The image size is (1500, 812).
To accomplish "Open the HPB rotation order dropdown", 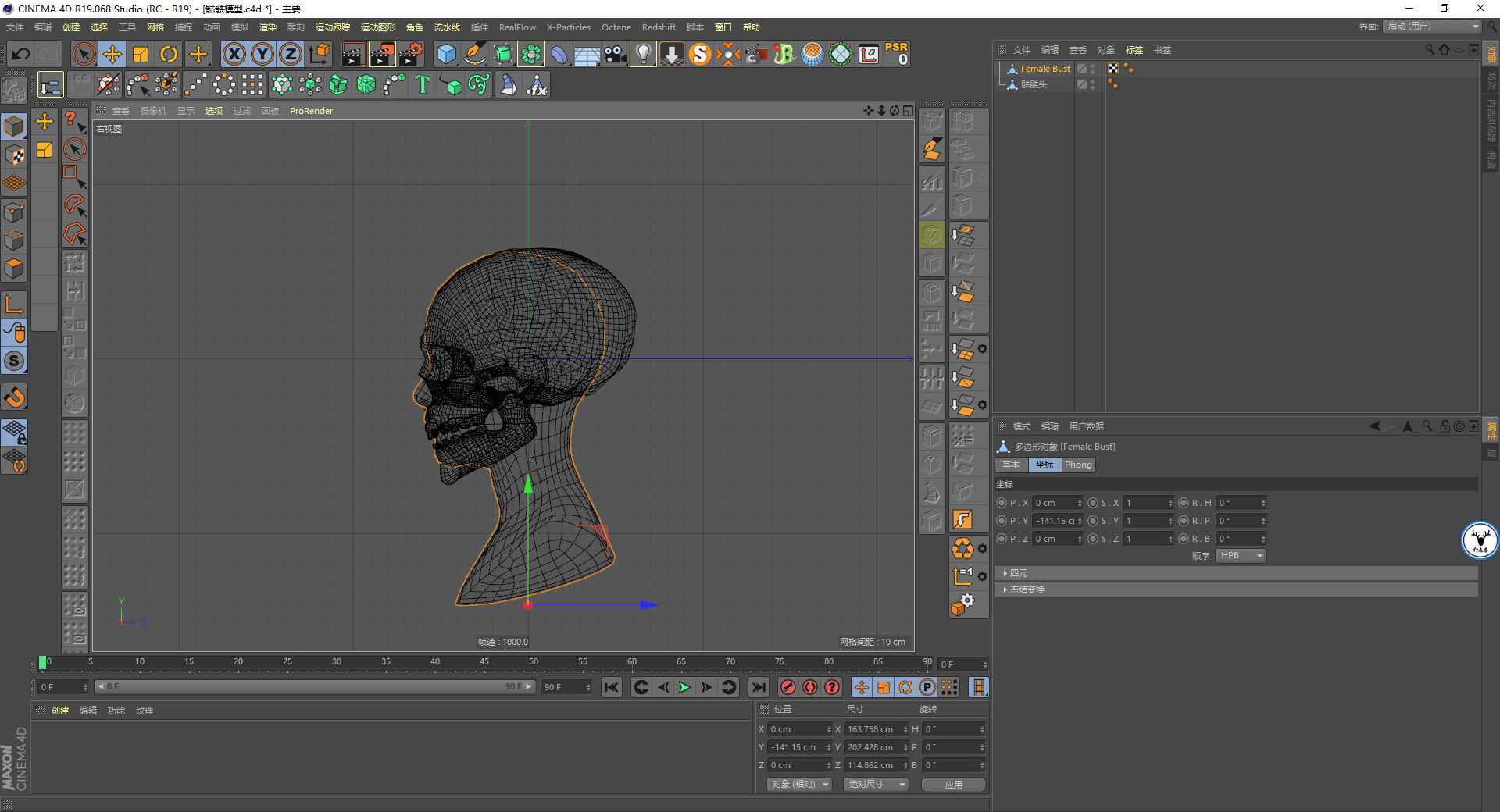I will click(x=1241, y=555).
